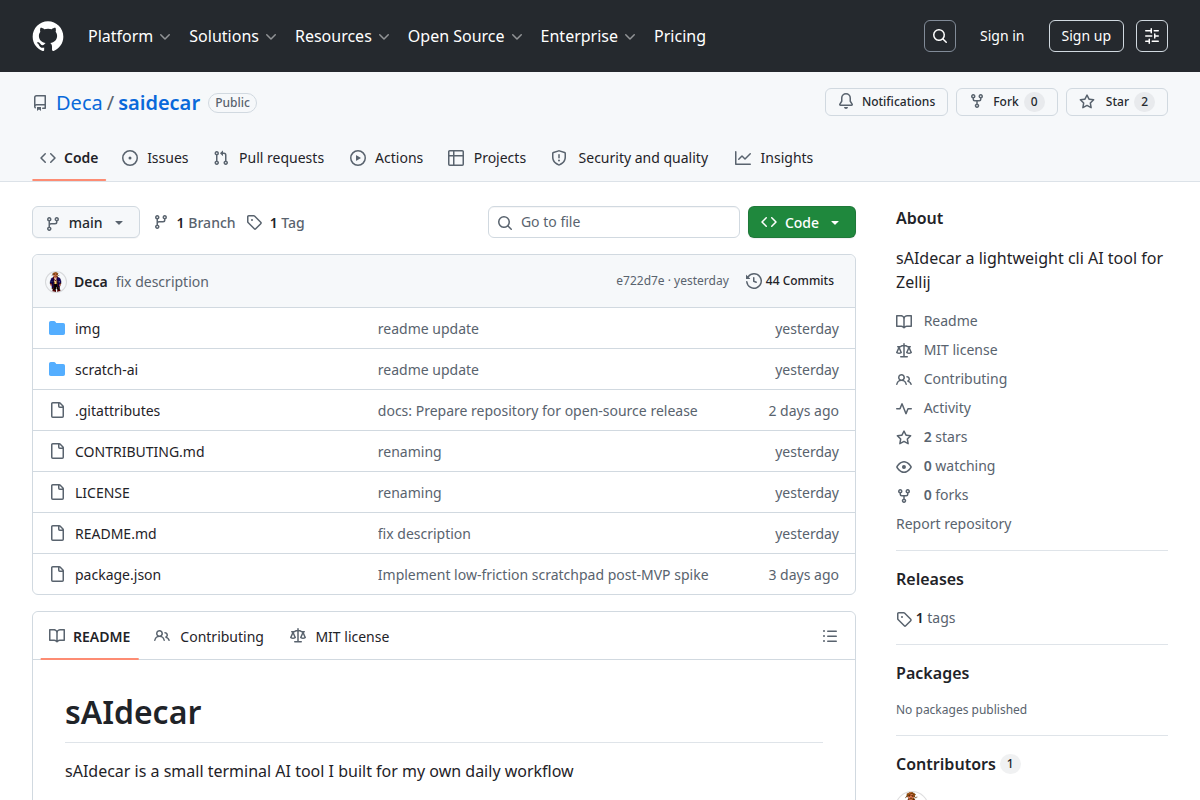Expand the Resources dropdown
1200x800 pixels.
coord(342,36)
